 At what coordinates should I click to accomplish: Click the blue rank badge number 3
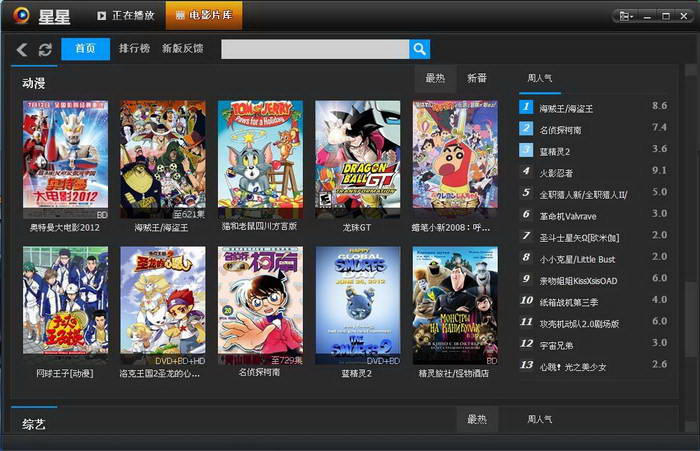pyautogui.click(x=526, y=150)
